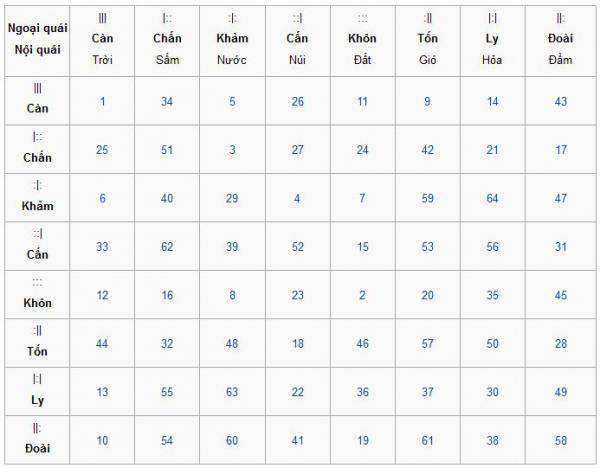Open hexagram link number 1
The height and width of the screenshot is (468, 600).
coord(102,101)
